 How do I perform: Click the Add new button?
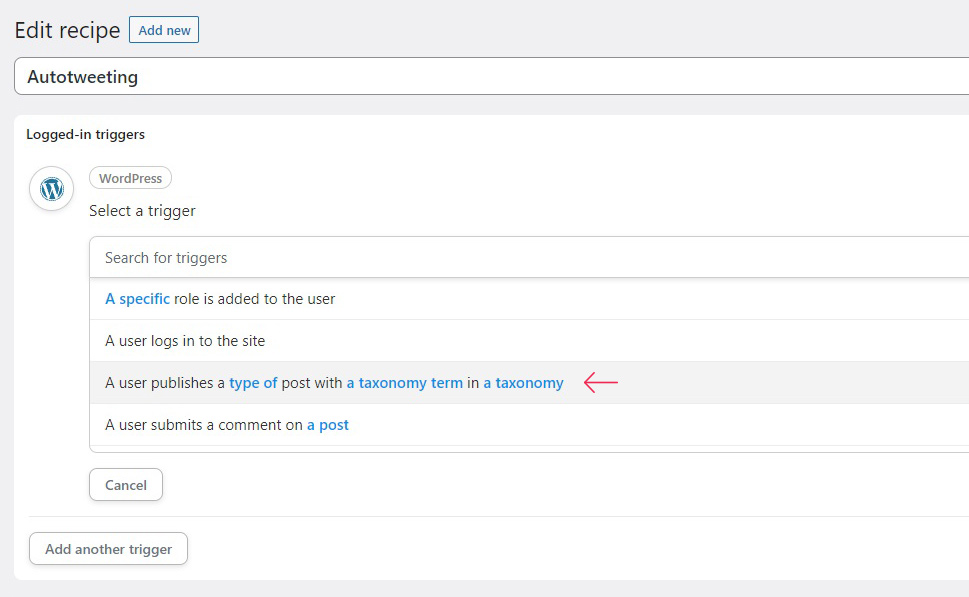pyautogui.click(x=164, y=30)
